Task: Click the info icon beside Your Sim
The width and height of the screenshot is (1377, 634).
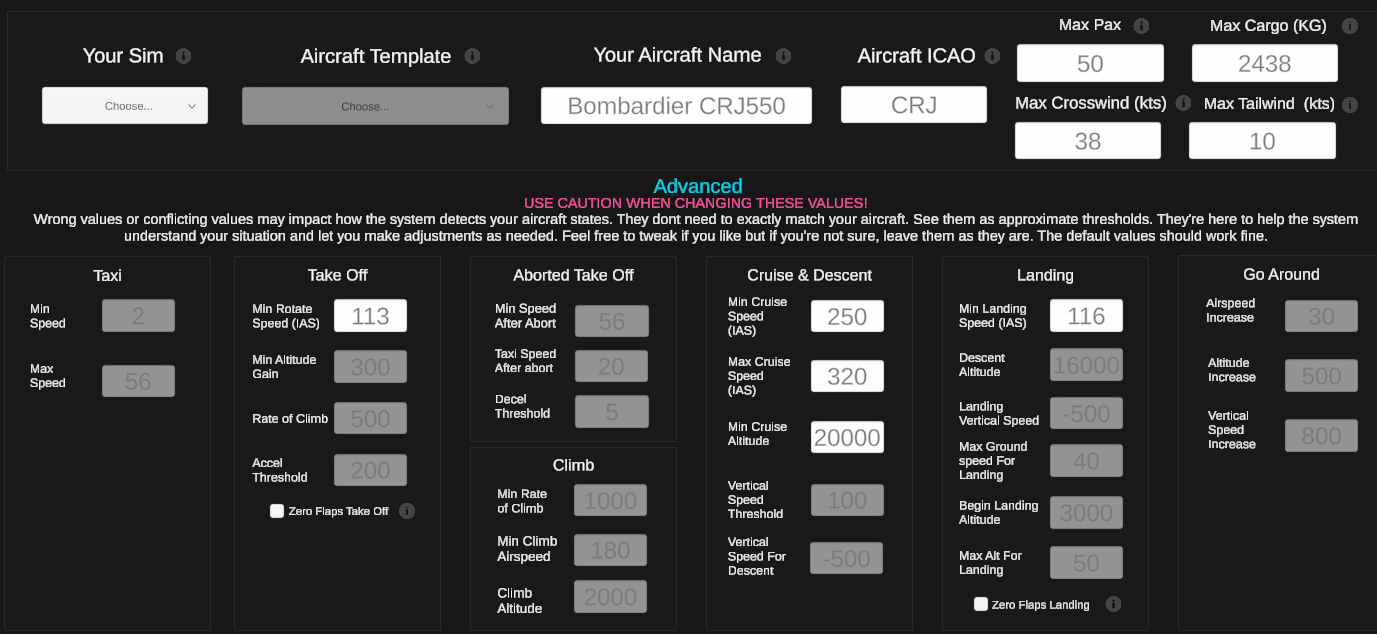Action: [183, 56]
